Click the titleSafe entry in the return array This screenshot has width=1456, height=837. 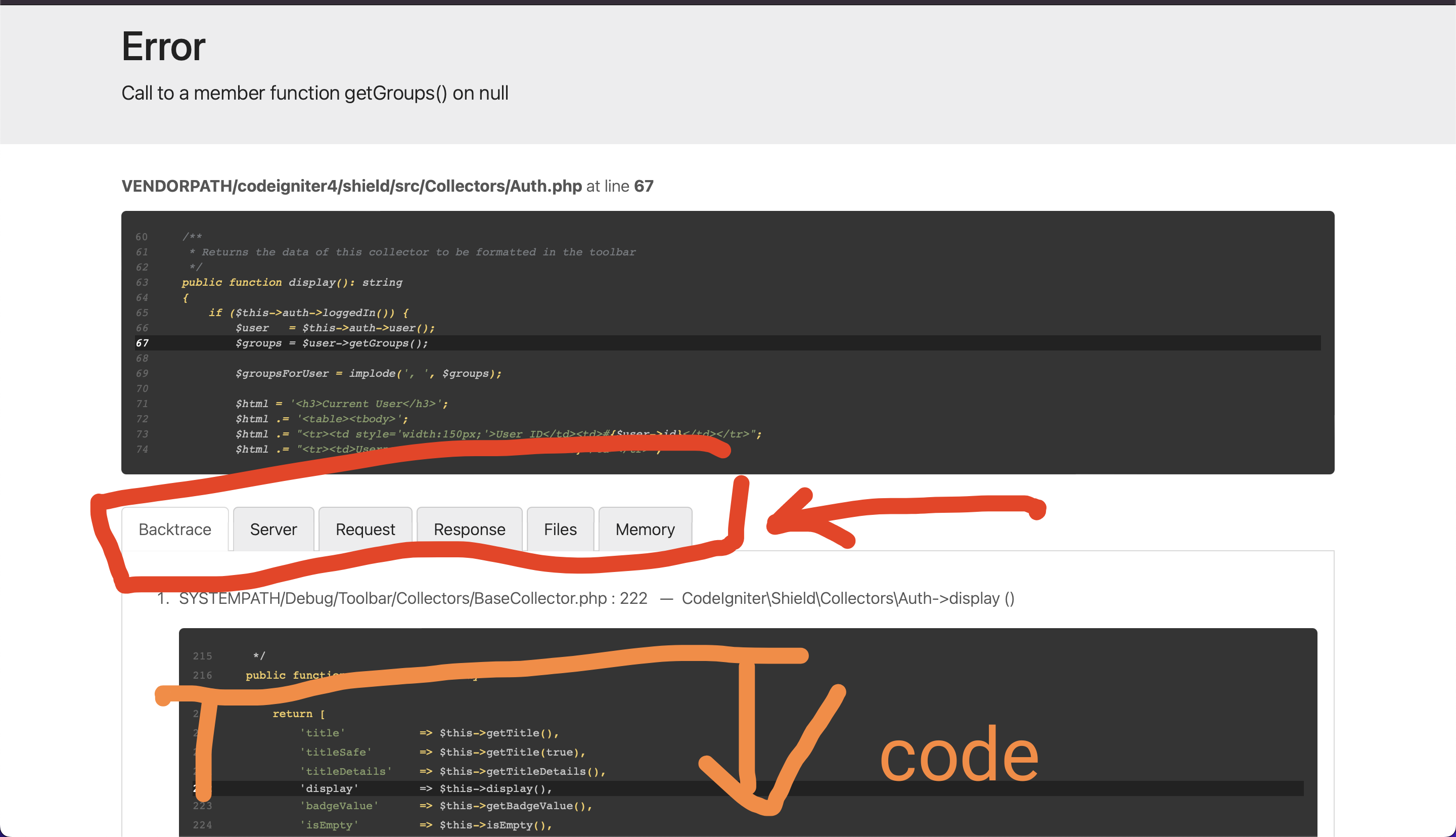336,752
